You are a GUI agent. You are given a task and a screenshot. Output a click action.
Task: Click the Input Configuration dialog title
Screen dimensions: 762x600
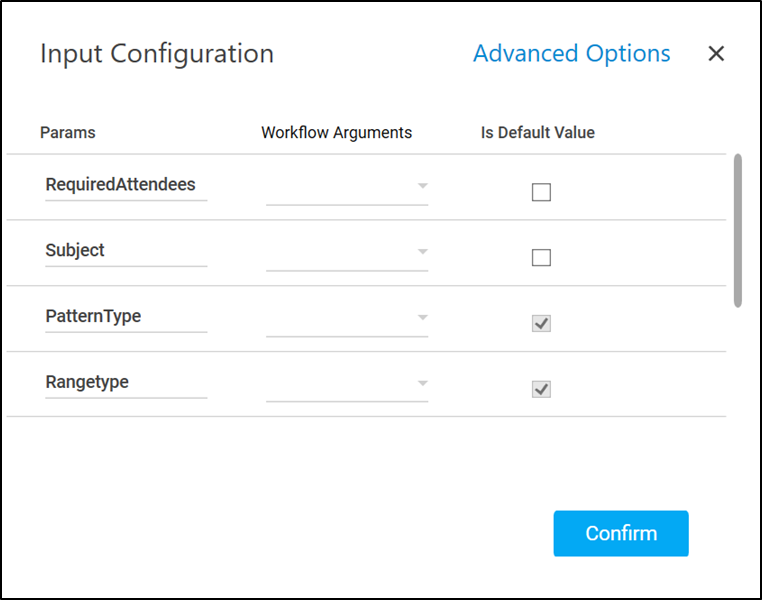click(x=157, y=54)
